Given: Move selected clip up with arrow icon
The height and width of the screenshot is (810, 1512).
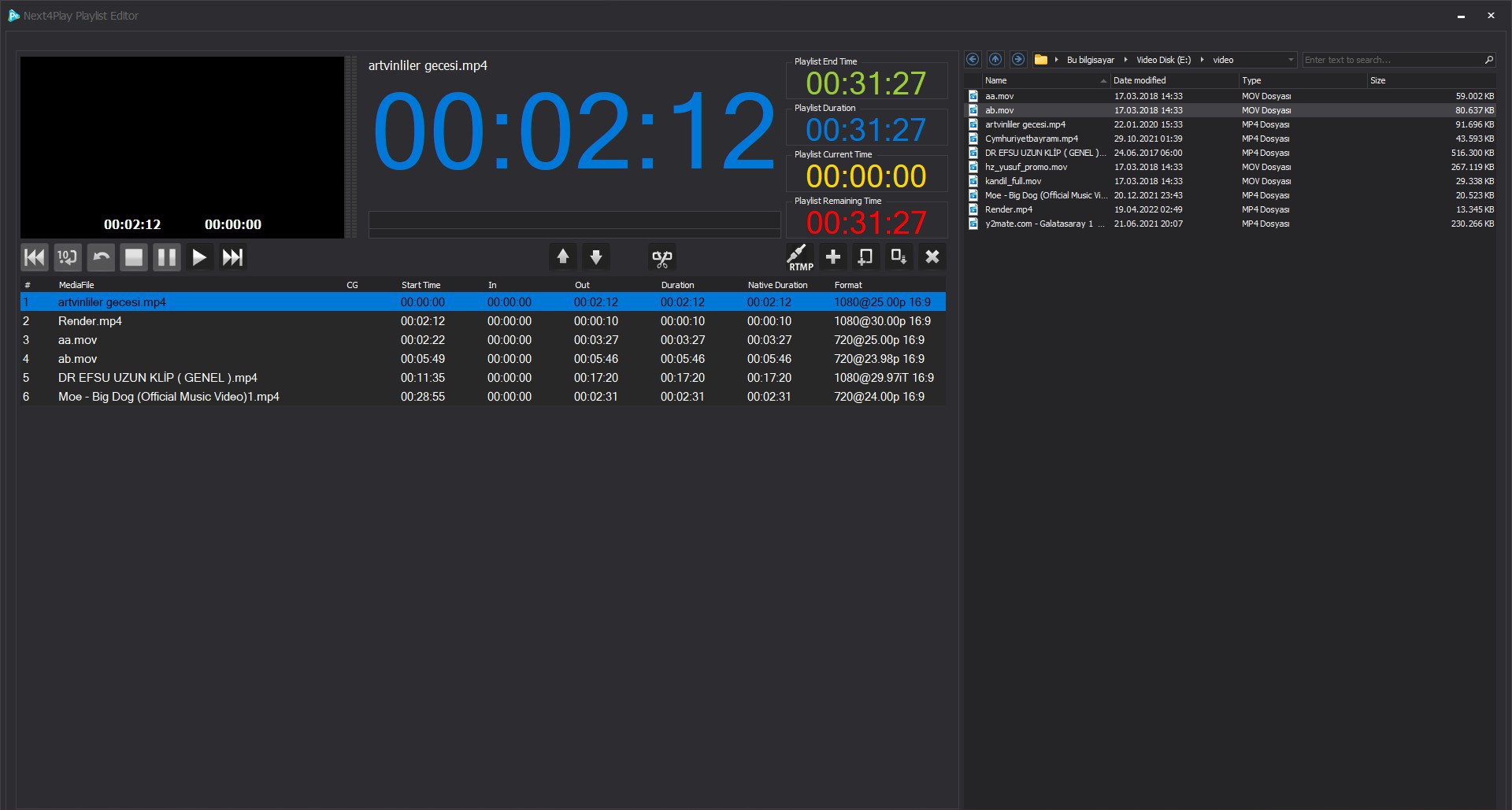Looking at the screenshot, I should coord(563,257).
